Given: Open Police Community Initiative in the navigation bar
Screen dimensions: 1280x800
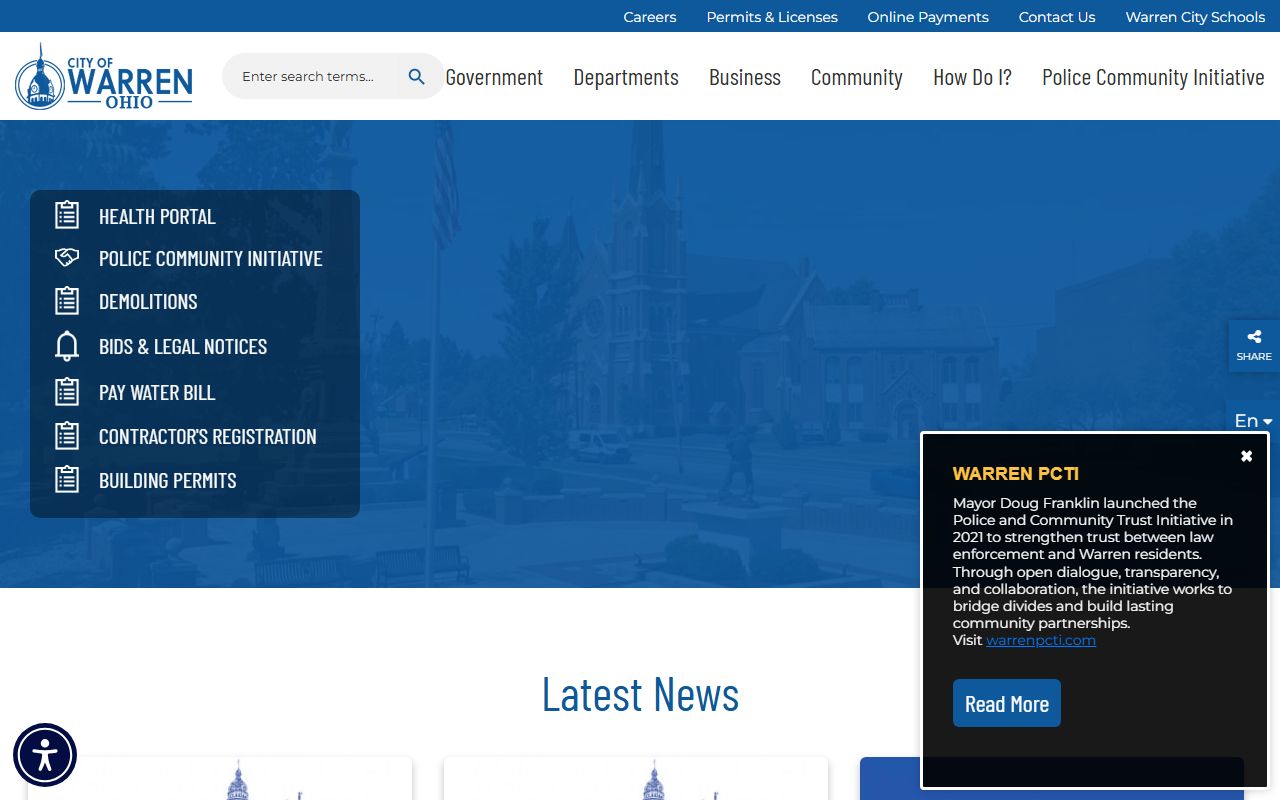Looking at the screenshot, I should [1153, 77].
